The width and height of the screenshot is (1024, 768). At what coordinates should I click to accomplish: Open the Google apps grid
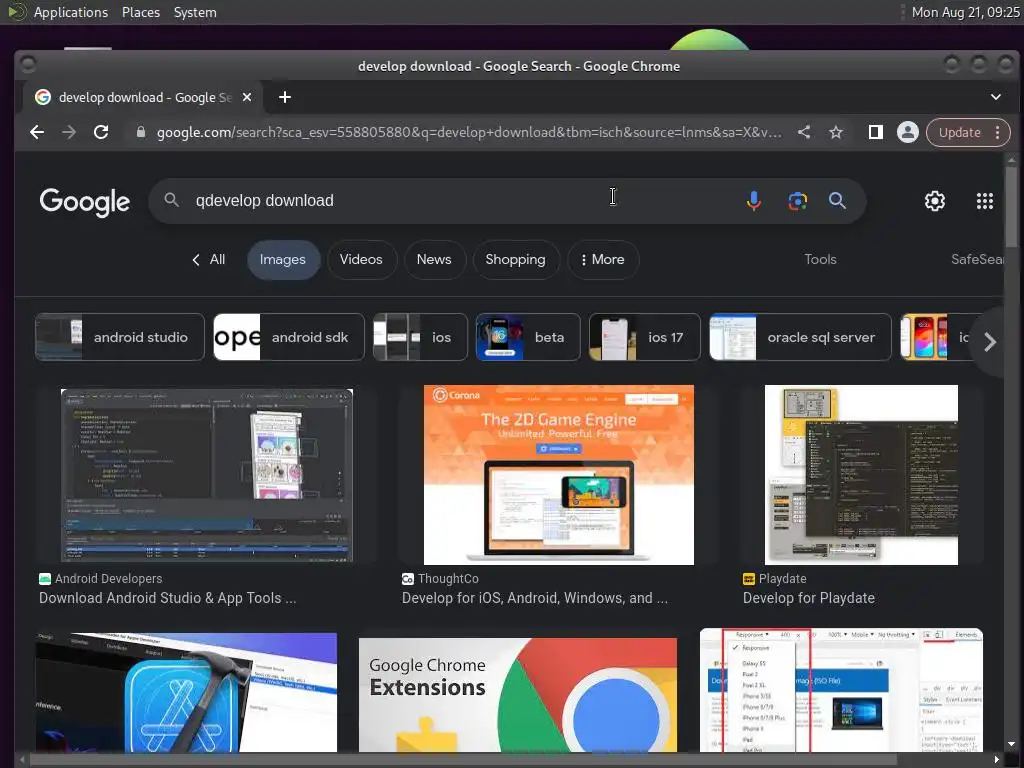pos(985,200)
